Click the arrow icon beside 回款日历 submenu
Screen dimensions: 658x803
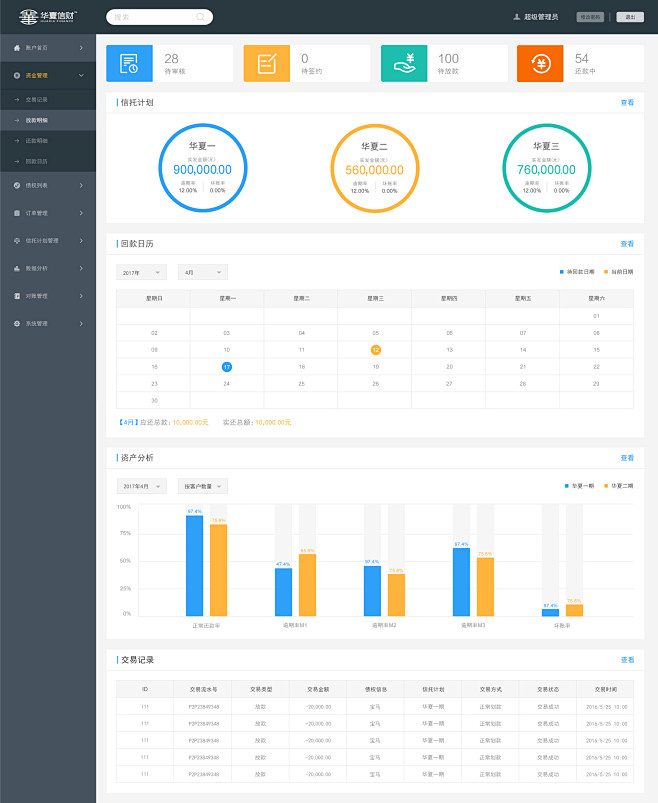click(17, 161)
